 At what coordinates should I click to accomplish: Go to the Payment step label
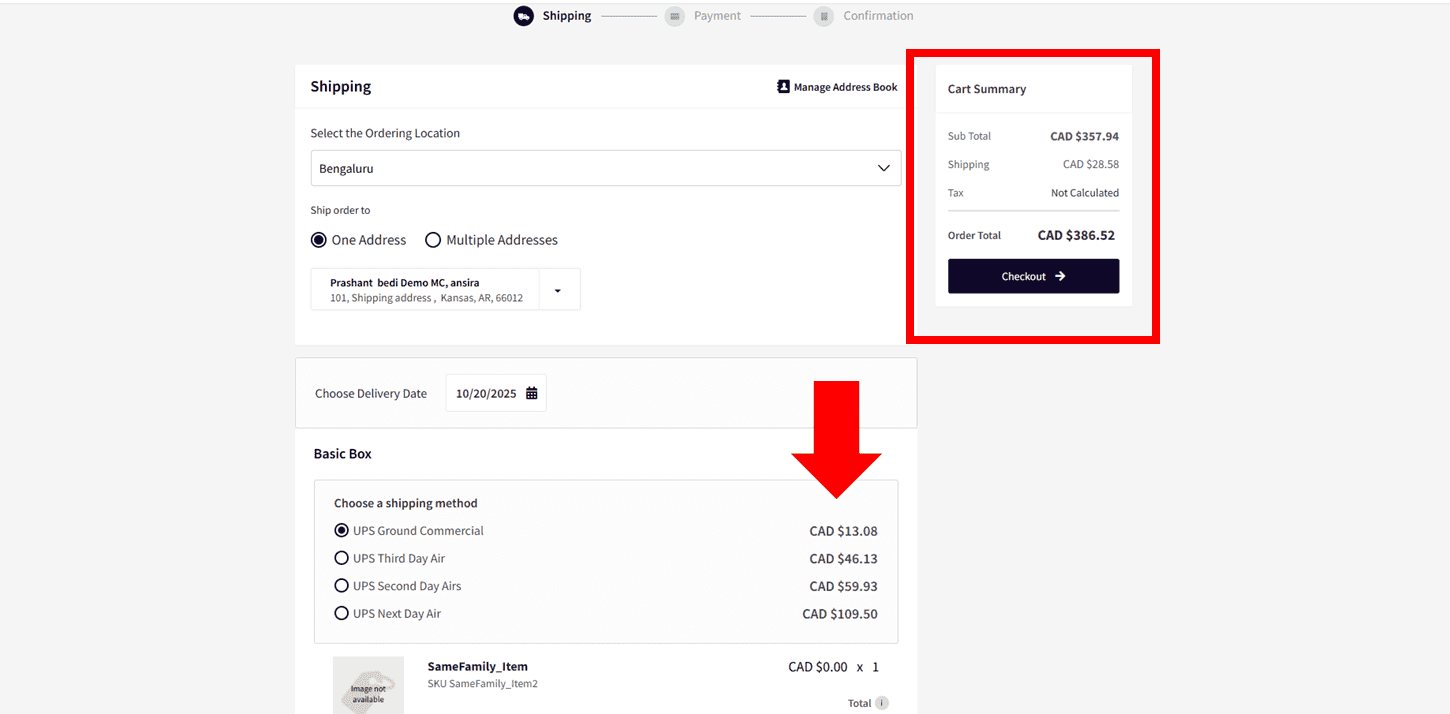point(717,16)
